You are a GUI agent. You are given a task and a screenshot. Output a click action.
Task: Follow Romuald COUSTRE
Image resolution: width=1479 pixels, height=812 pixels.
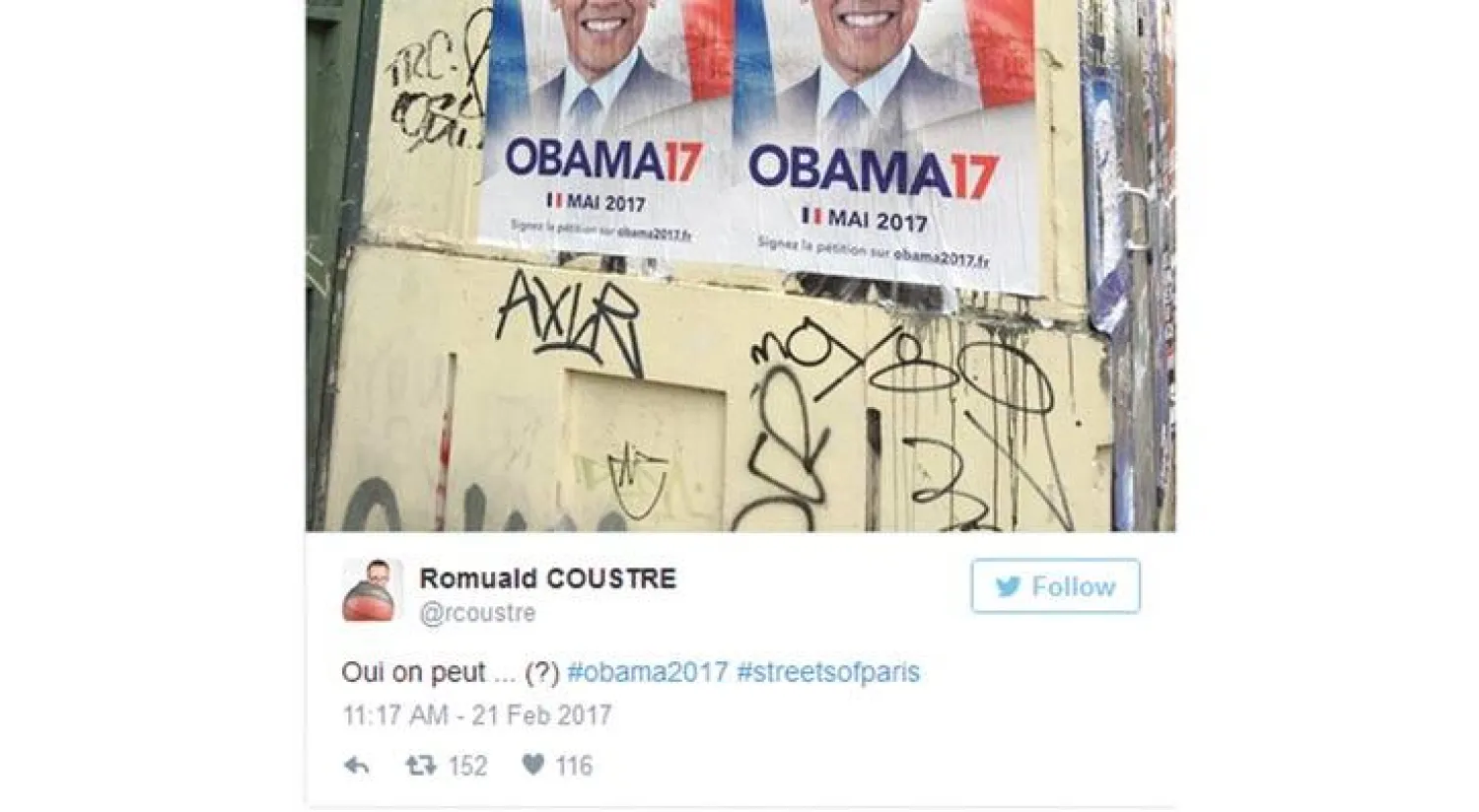click(1055, 586)
